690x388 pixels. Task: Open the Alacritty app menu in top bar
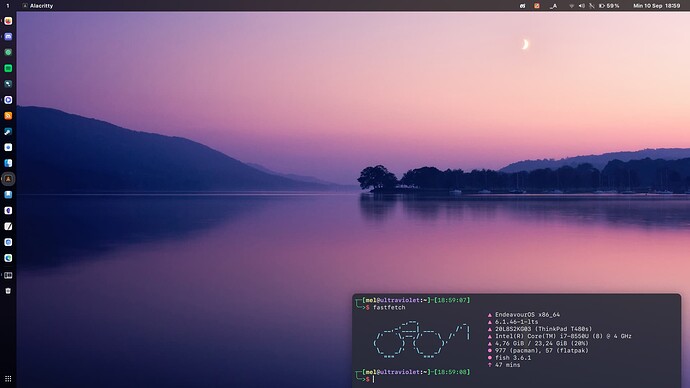click(38, 6)
